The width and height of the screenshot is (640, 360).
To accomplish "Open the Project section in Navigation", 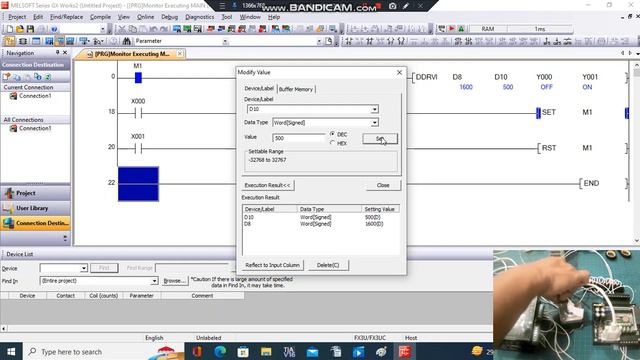I will pos(35,193).
